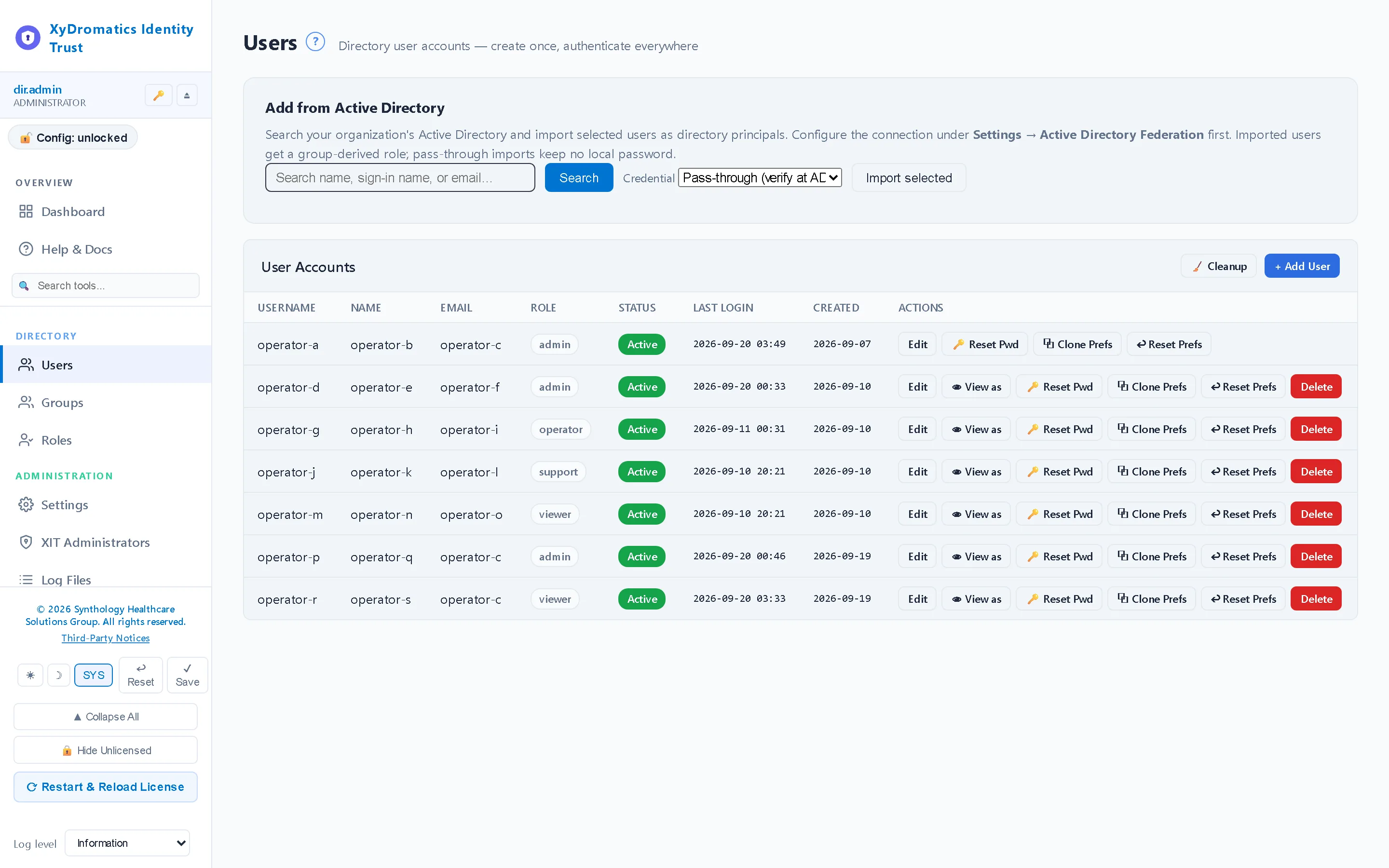Collapse the ADMINISTRATION section header
The height and width of the screenshot is (868, 1389).
(x=64, y=476)
